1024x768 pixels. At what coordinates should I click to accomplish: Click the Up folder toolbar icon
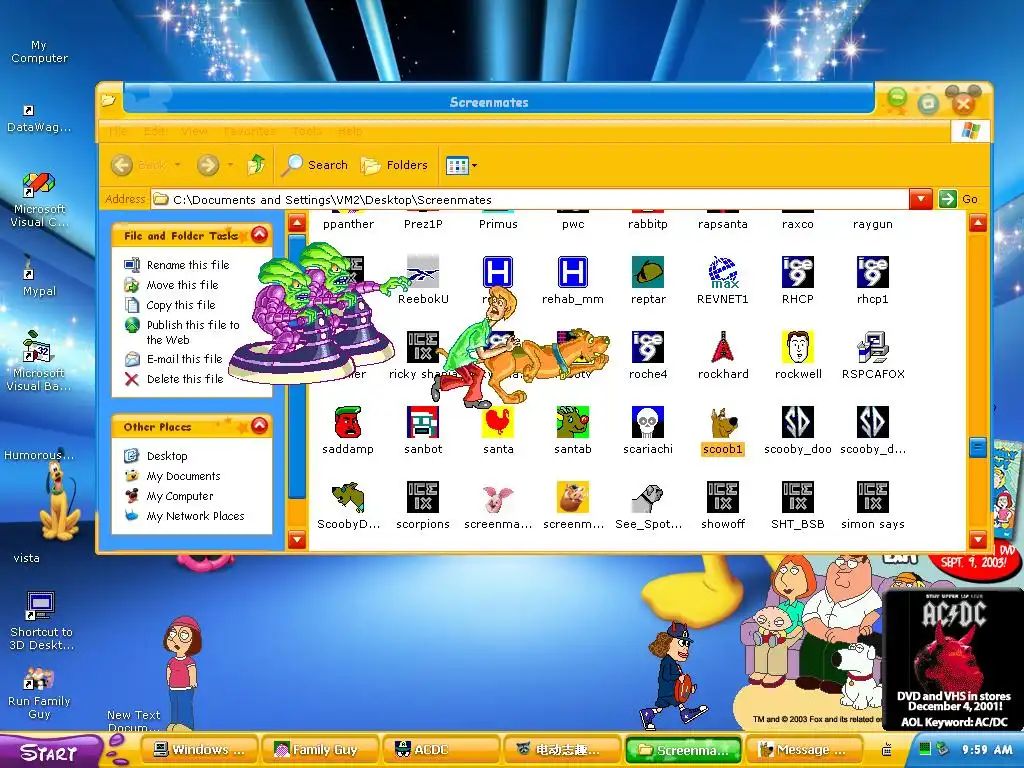(256, 165)
